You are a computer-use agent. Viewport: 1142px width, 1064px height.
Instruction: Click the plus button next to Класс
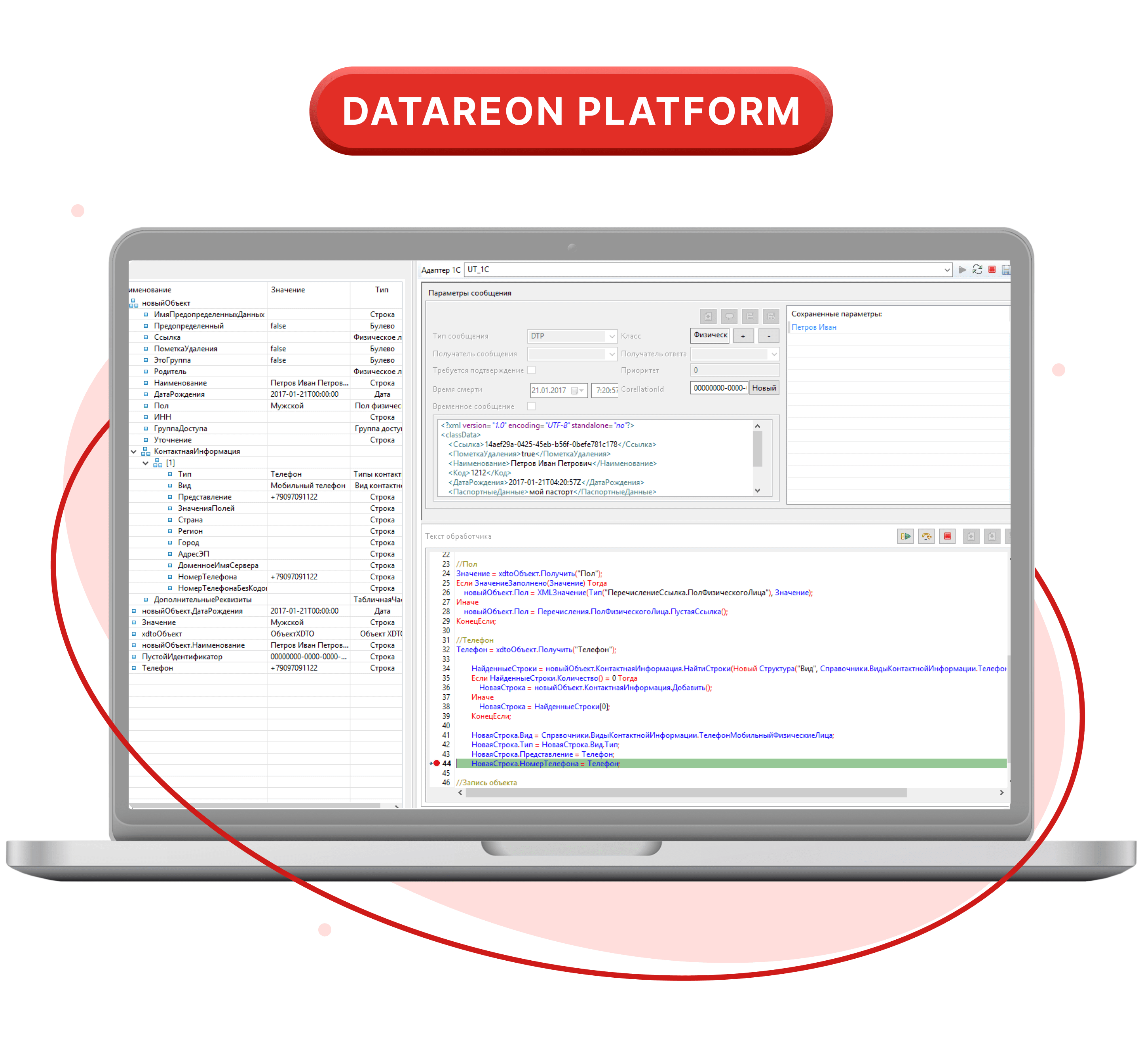(x=743, y=336)
